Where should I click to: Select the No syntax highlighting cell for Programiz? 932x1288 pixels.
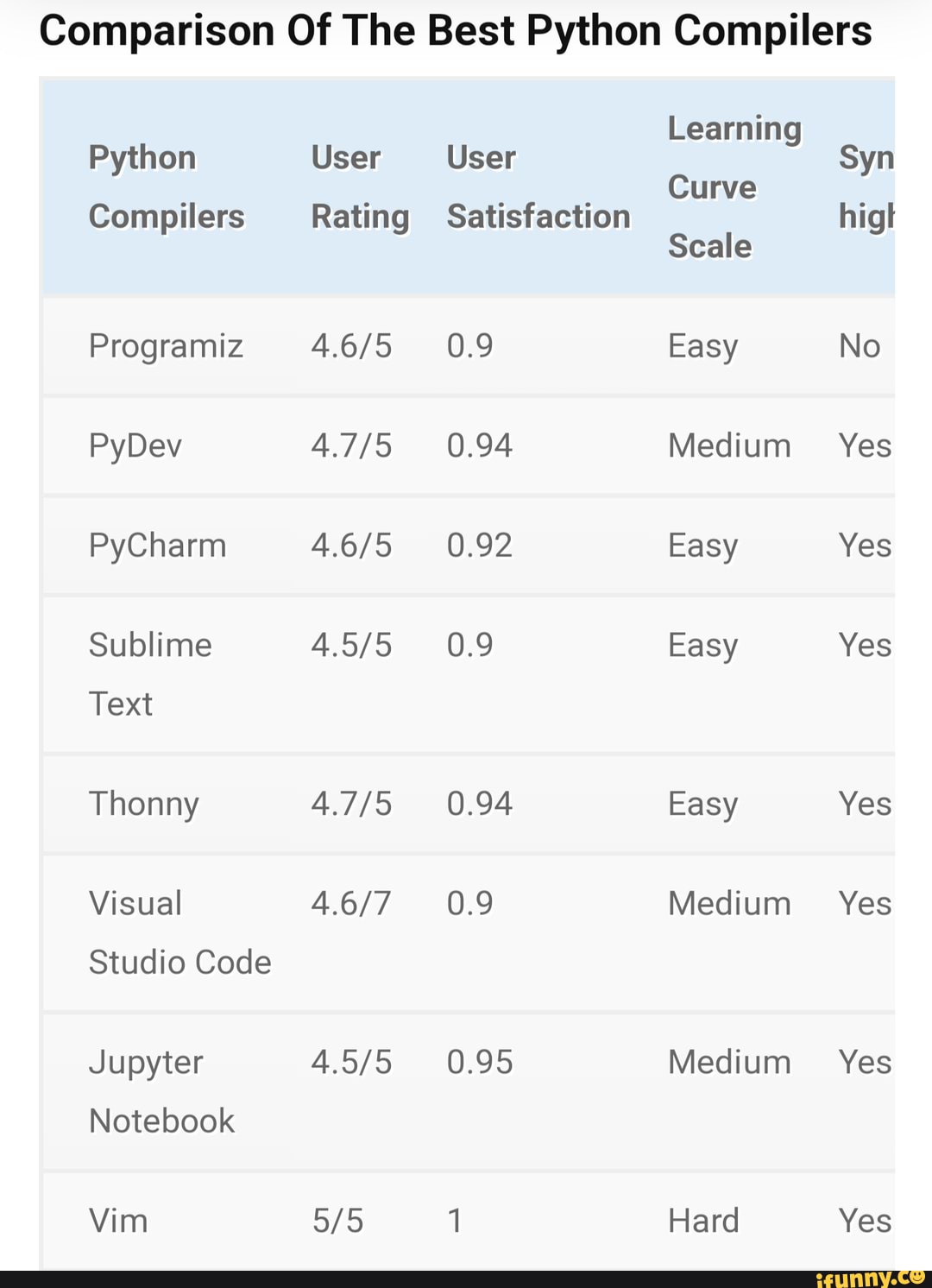(860, 346)
